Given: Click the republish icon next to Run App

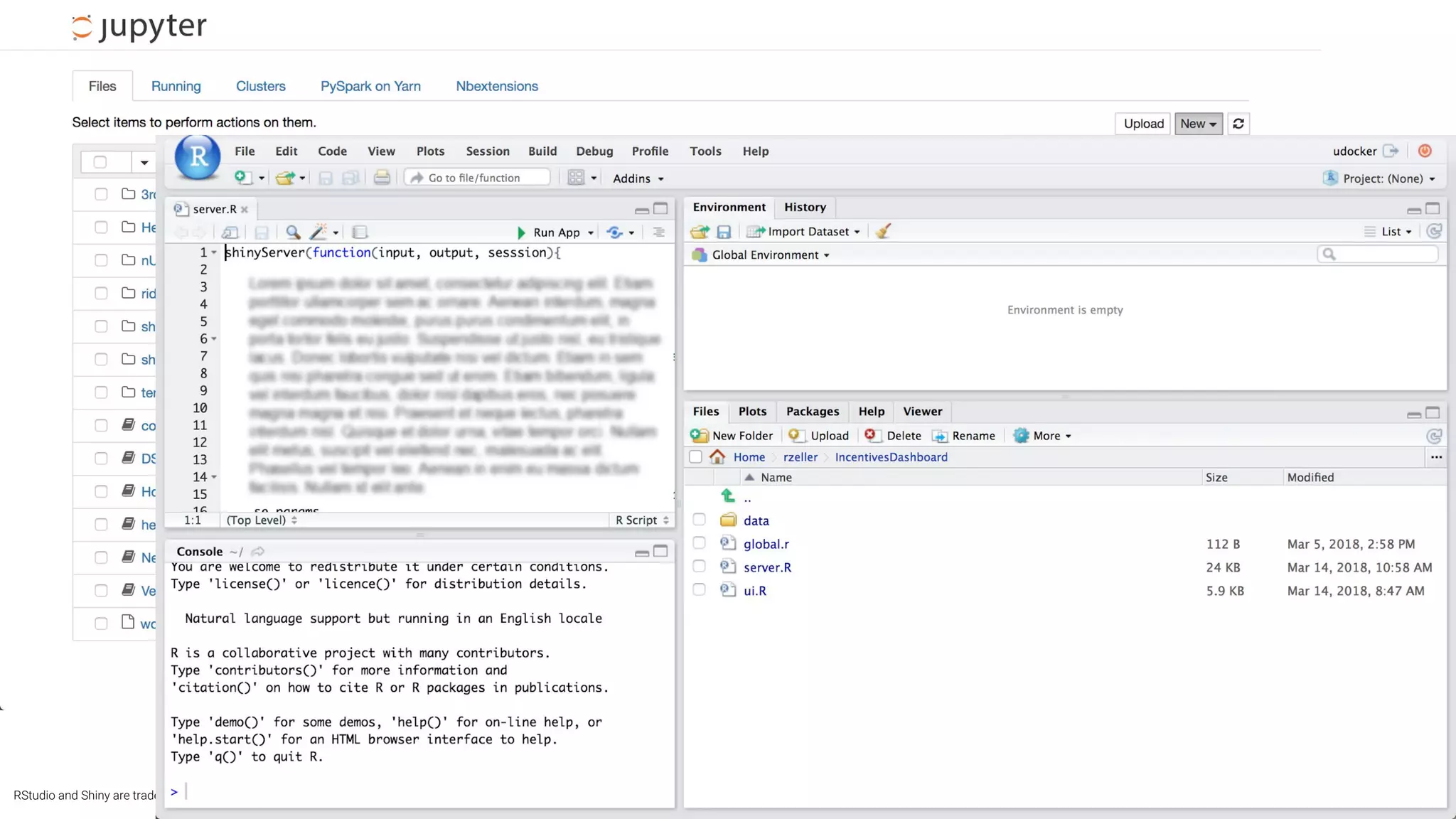Looking at the screenshot, I should click(x=615, y=232).
